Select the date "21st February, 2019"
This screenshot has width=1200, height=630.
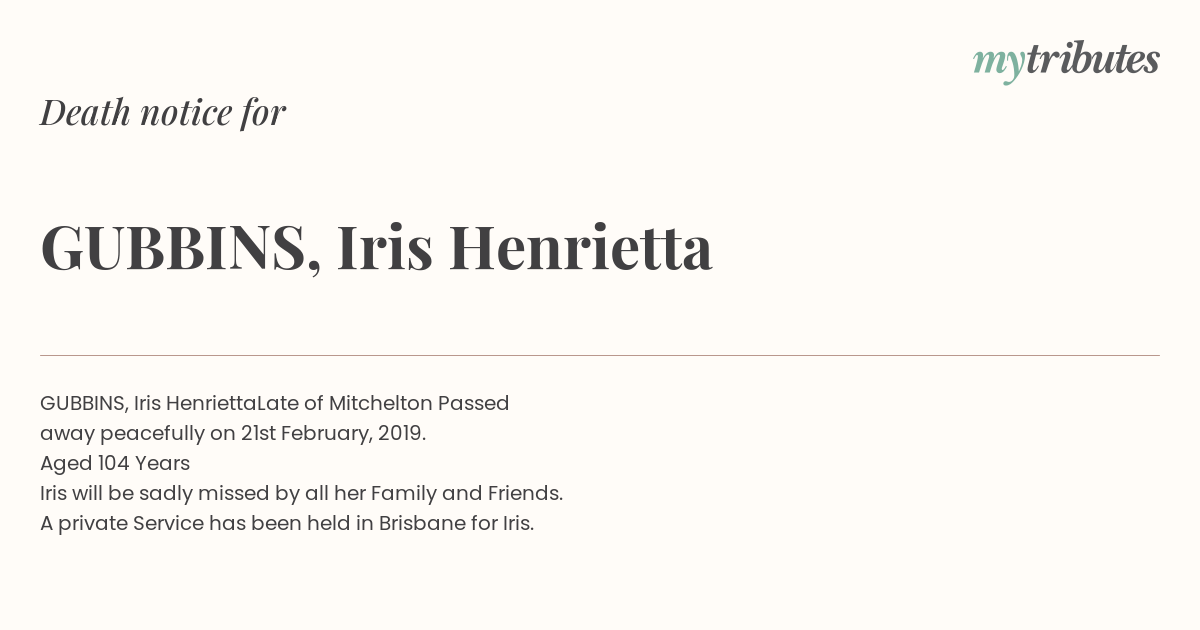pos(332,434)
